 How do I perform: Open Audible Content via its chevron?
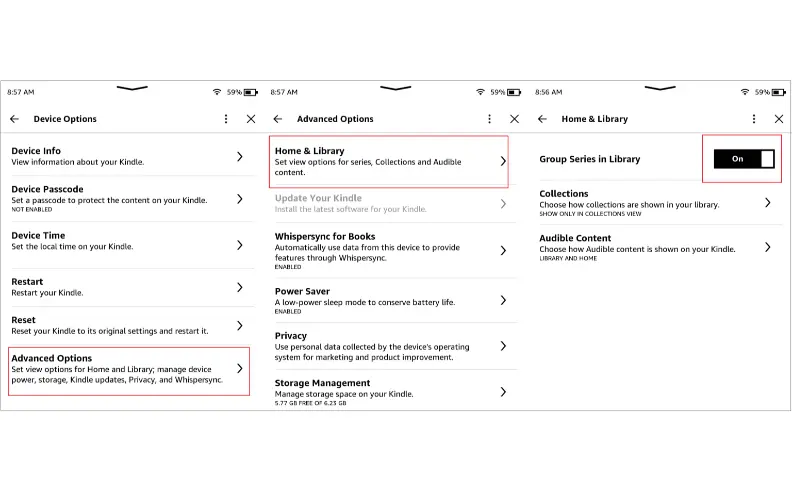pyautogui.click(x=768, y=247)
